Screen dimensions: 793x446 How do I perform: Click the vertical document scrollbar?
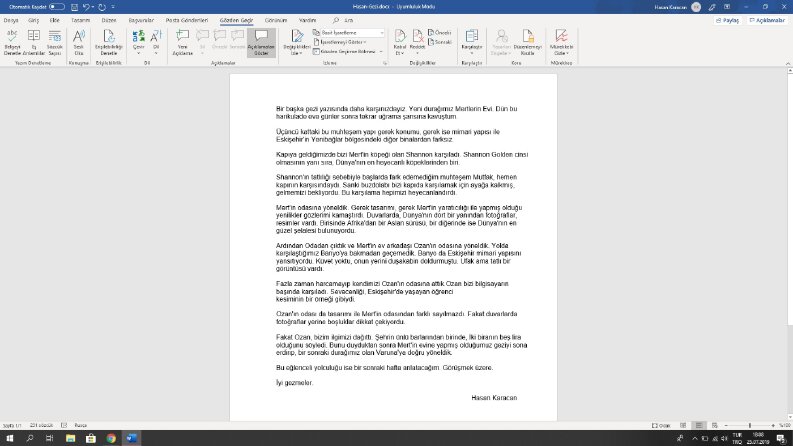790,245
